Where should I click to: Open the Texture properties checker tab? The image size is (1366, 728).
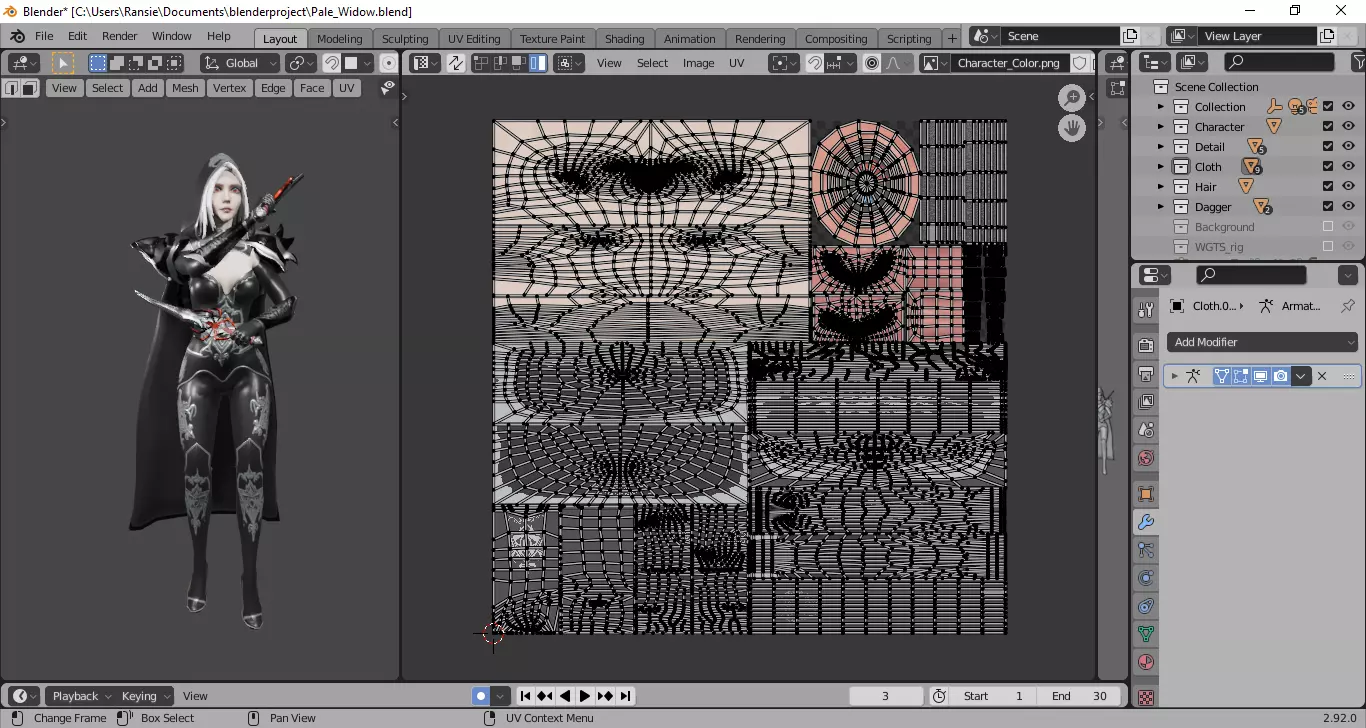1146,697
